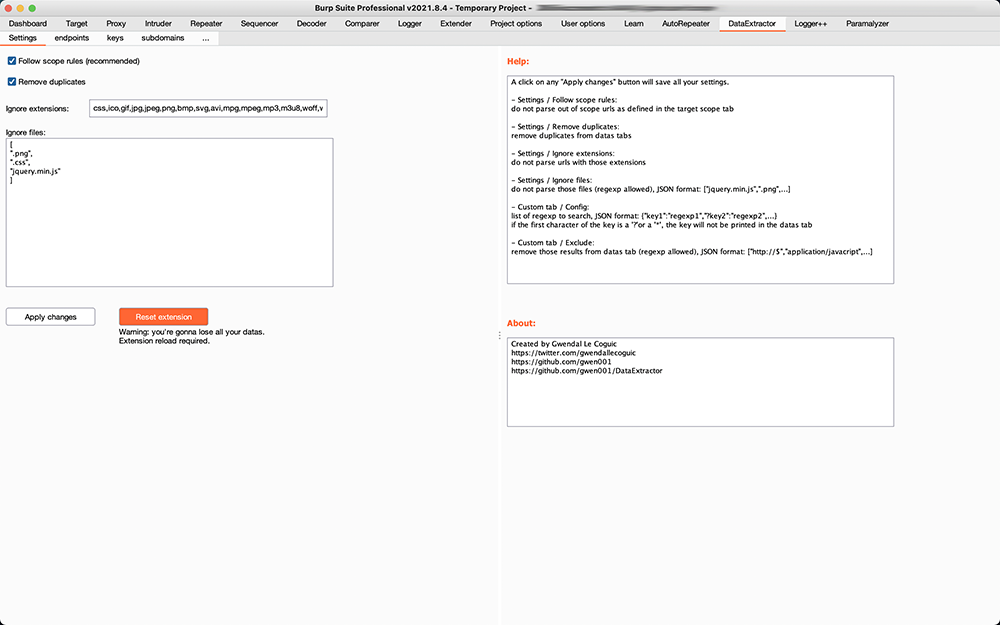1000x625 pixels.
Task: Click "Custom tab / Exclude:" help line
Action: (553, 243)
